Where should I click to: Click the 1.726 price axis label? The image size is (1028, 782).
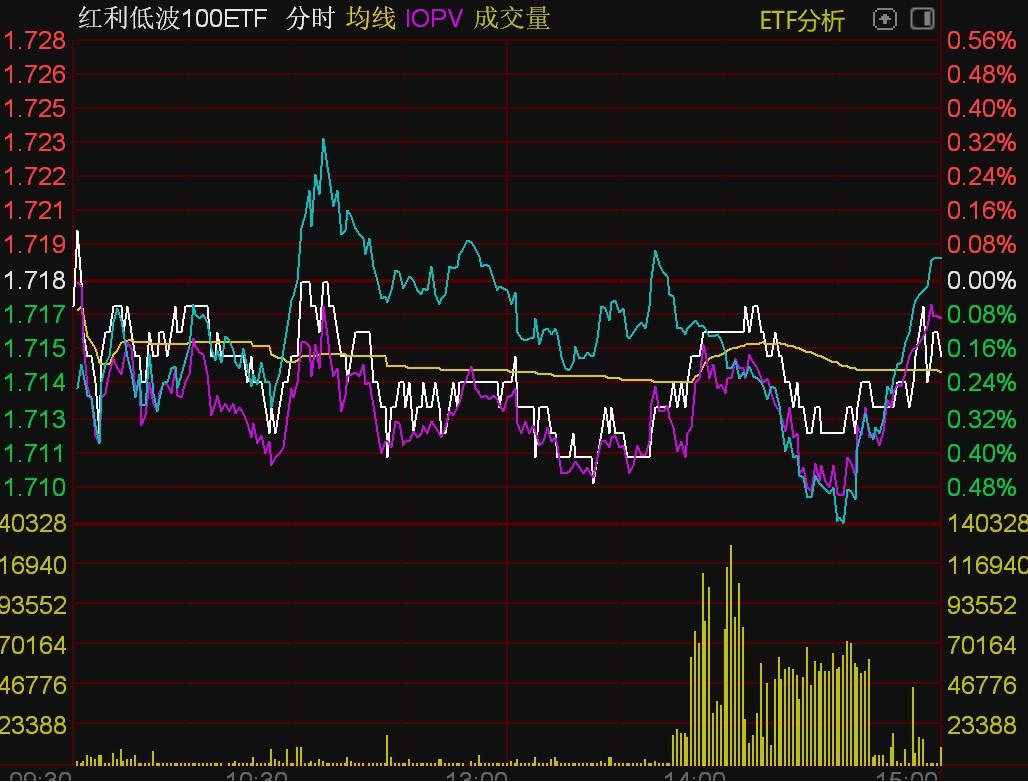click(35, 74)
